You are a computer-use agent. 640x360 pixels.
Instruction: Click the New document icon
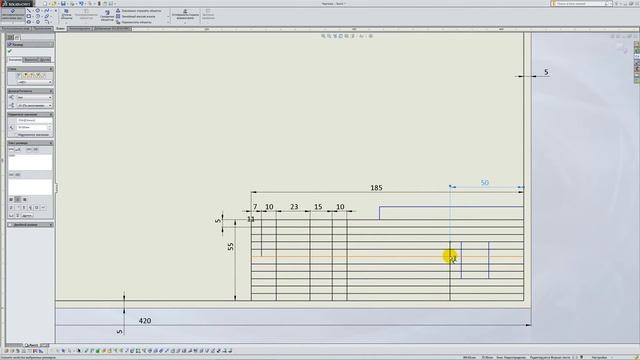(45, 4)
